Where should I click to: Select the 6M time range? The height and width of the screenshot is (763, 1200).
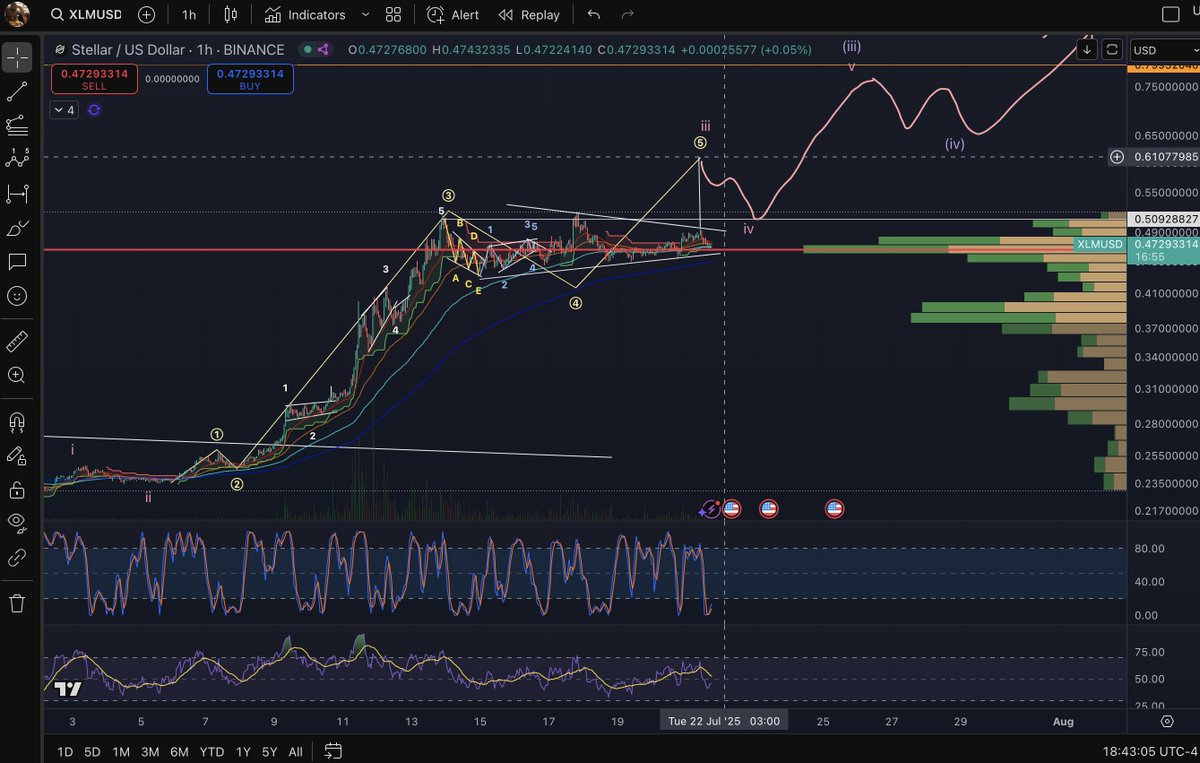pos(179,751)
